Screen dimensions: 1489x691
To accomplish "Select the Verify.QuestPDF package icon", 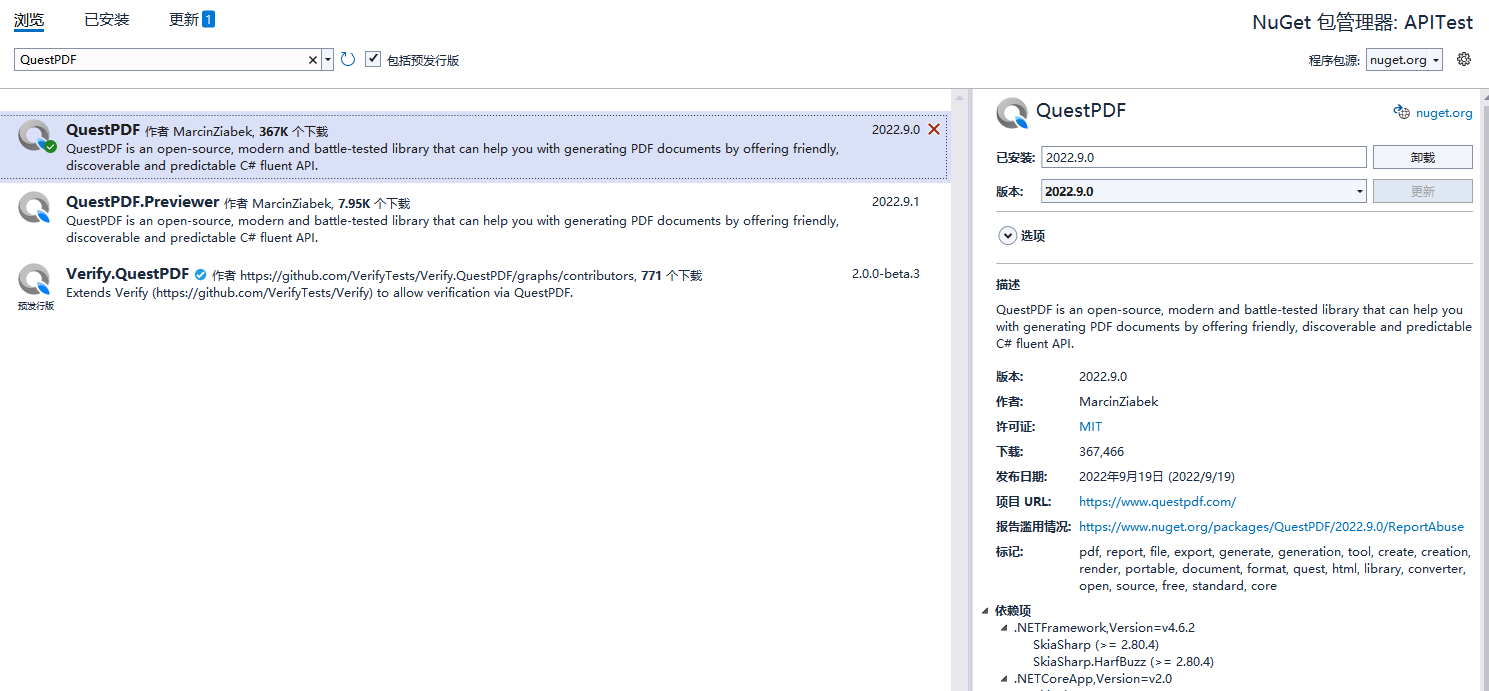I will (x=34, y=280).
